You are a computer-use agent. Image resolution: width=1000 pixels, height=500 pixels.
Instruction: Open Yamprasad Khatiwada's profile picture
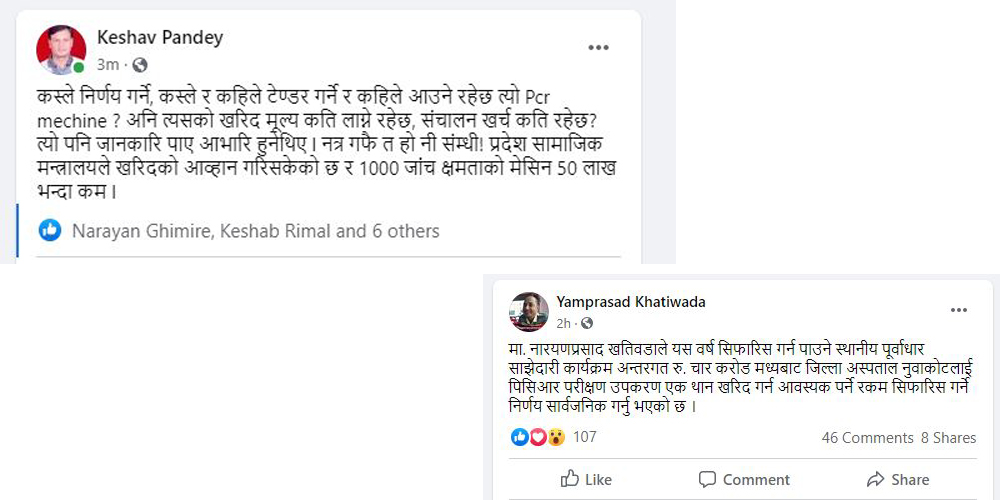pyautogui.click(x=529, y=311)
